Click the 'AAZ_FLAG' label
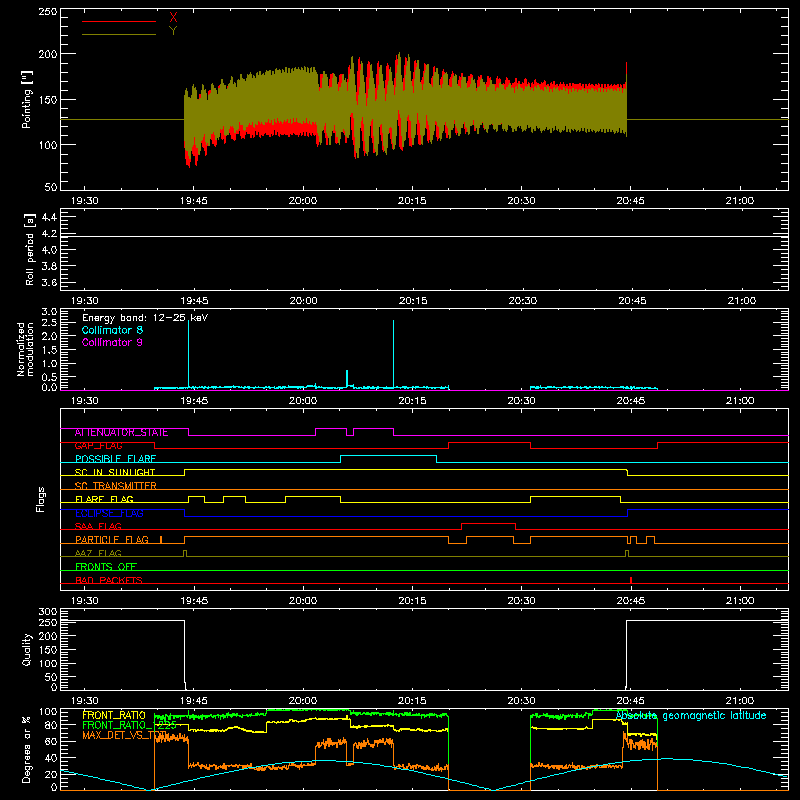This screenshot has width=800, height=800. 98,554
